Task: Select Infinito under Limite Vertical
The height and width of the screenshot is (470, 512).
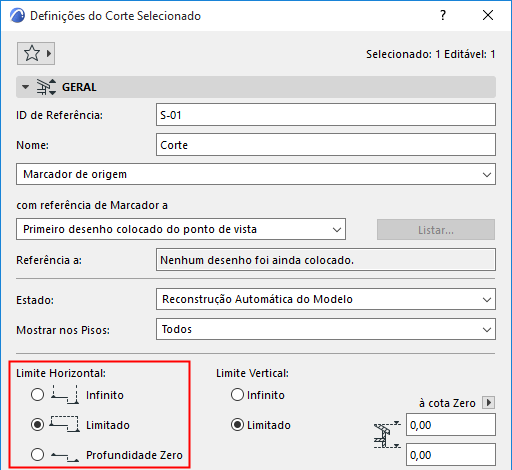Action: (237, 395)
